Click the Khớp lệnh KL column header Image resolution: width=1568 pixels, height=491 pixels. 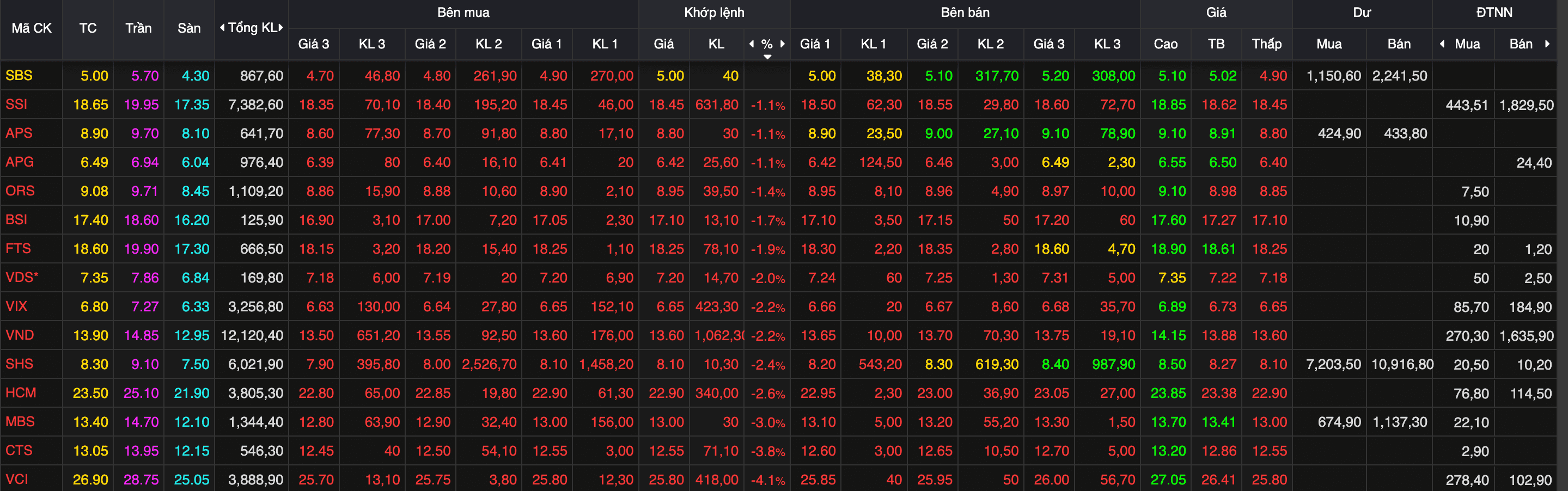click(x=716, y=44)
